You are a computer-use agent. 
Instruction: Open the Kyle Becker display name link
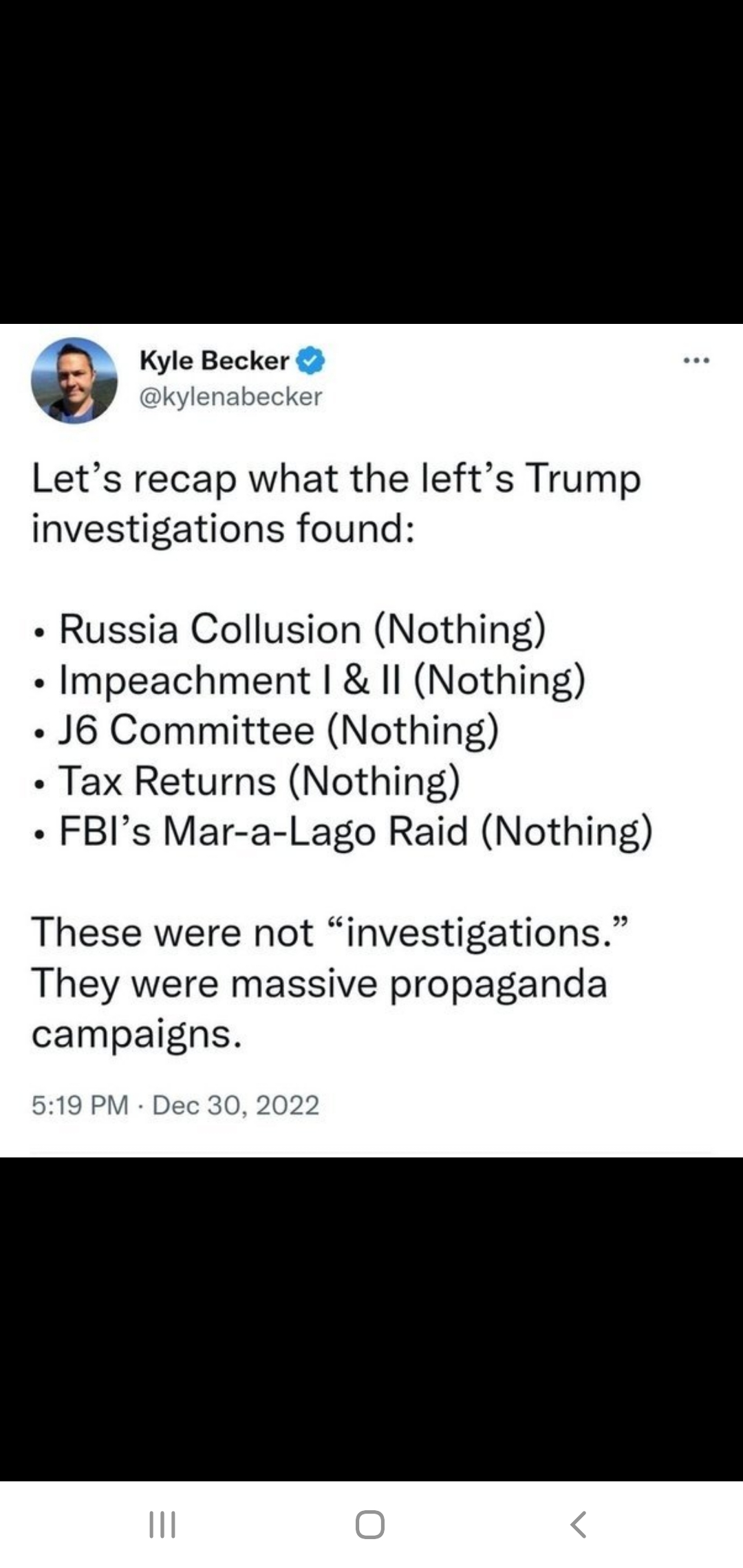(x=215, y=360)
